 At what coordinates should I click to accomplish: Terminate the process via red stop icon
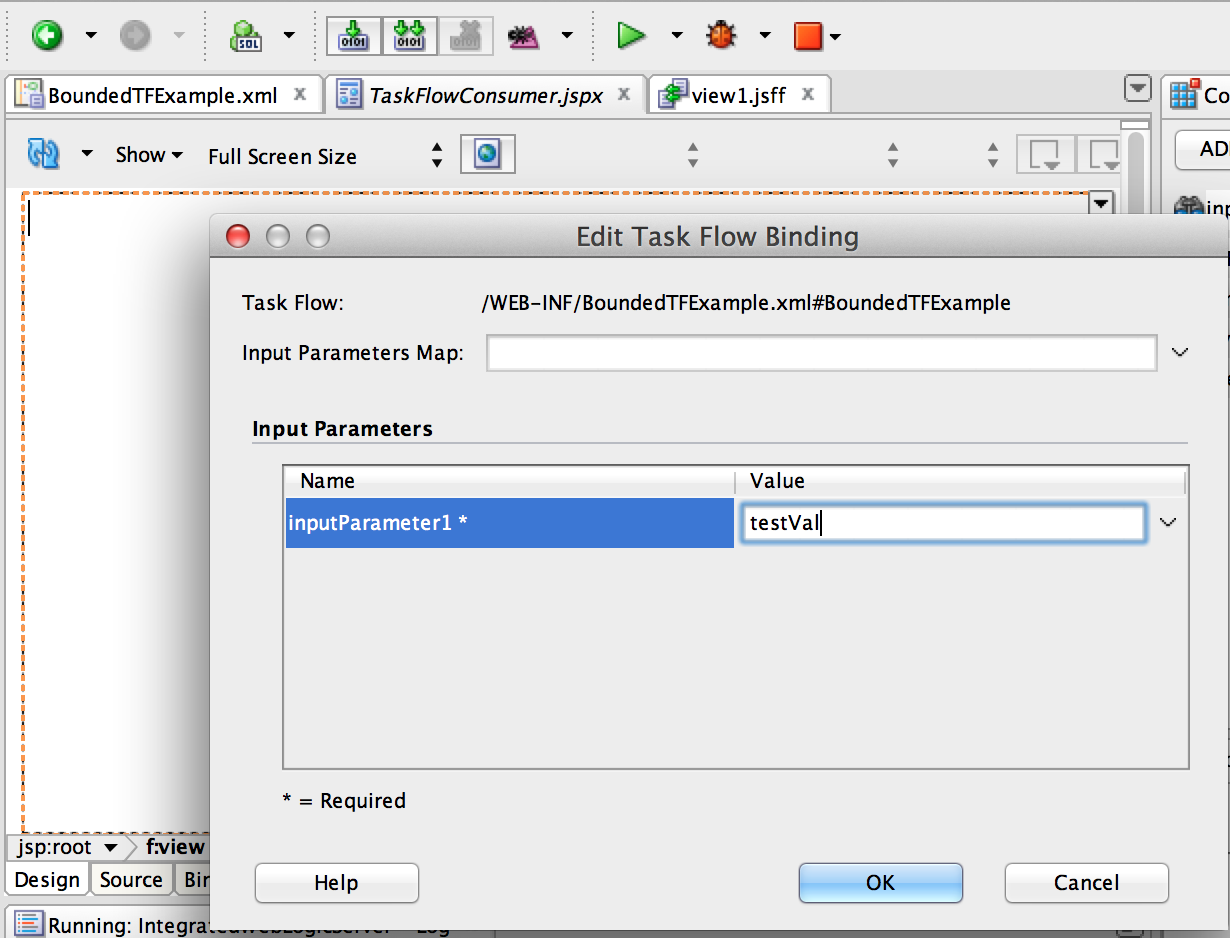pos(812,35)
